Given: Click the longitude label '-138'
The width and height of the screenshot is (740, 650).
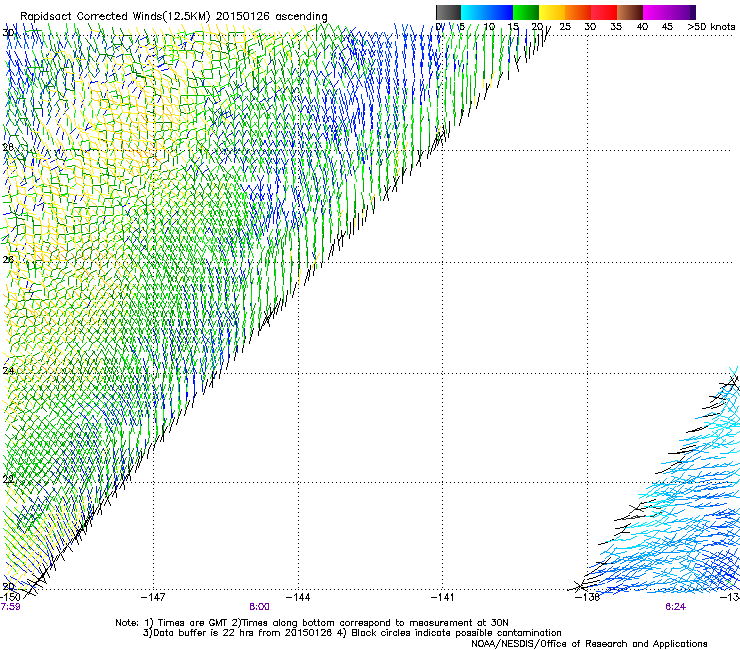Looking at the screenshot, I should pos(588,597).
